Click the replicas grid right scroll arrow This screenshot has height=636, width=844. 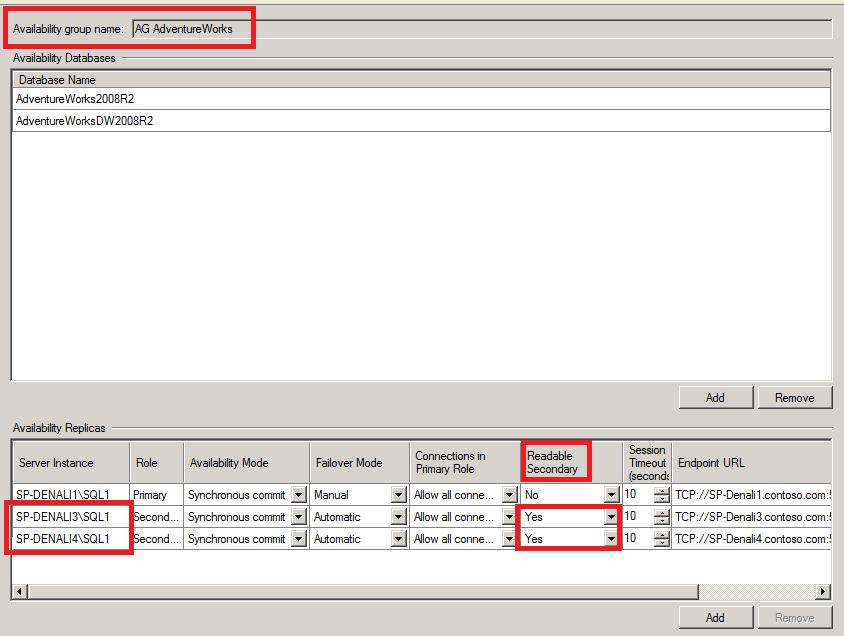tap(823, 591)
